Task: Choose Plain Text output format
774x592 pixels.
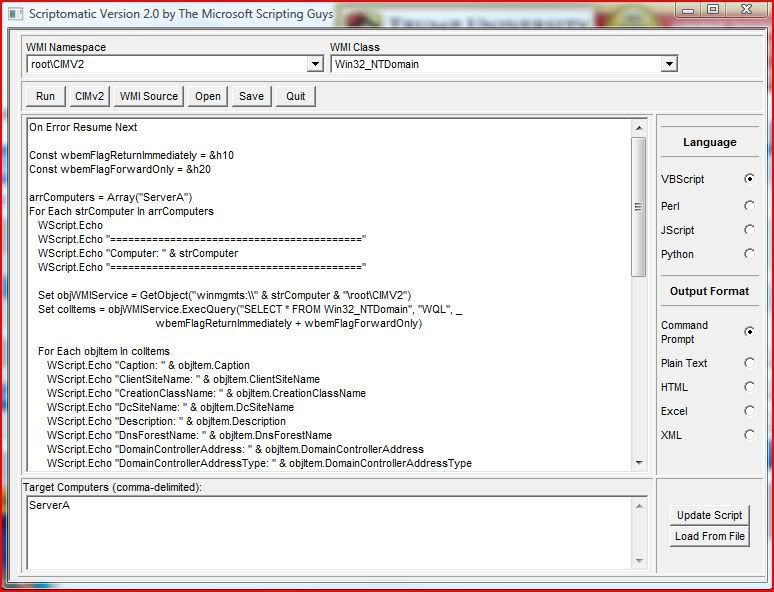Action: (749, 363)
